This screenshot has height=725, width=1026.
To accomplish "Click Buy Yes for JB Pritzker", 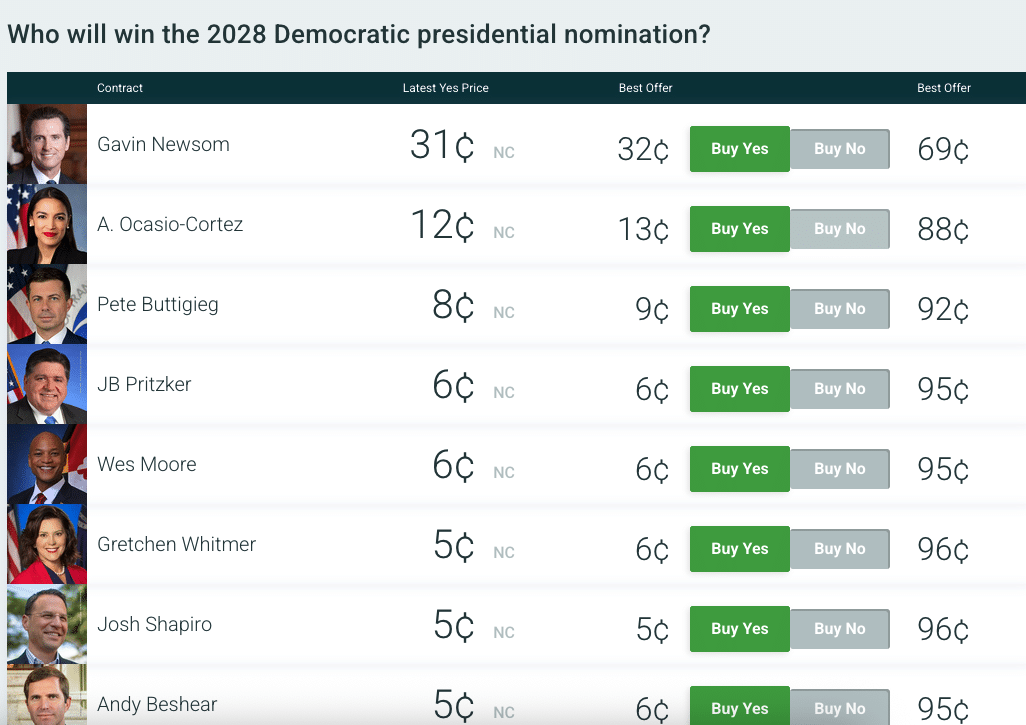I will click(740, 389).
